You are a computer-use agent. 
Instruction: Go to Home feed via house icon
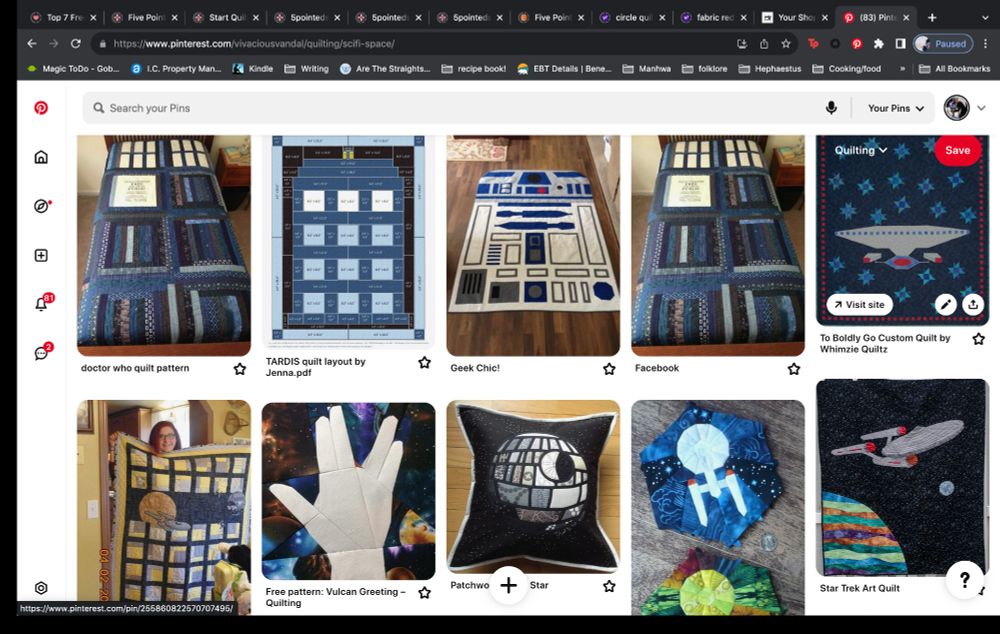(x=41, y=157)
